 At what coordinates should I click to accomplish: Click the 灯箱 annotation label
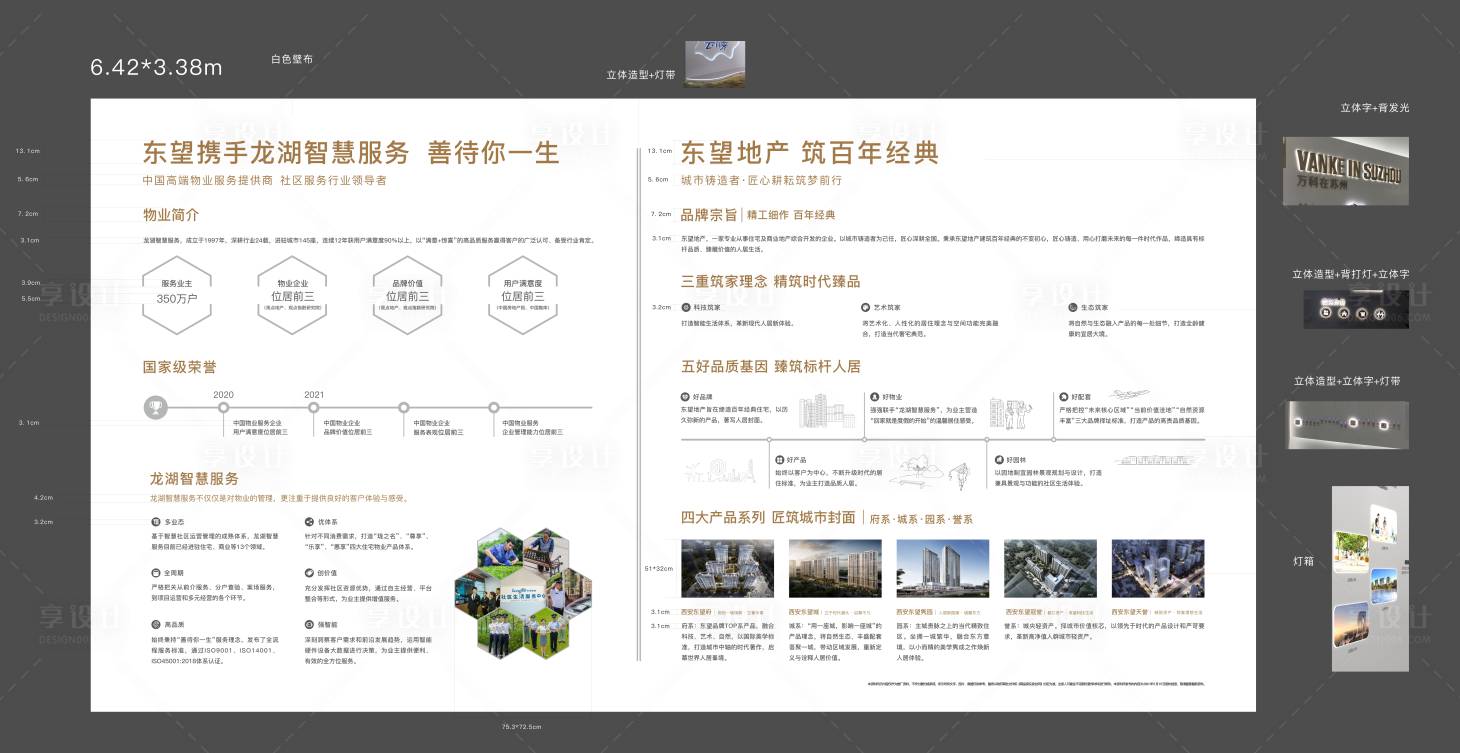1303,562
